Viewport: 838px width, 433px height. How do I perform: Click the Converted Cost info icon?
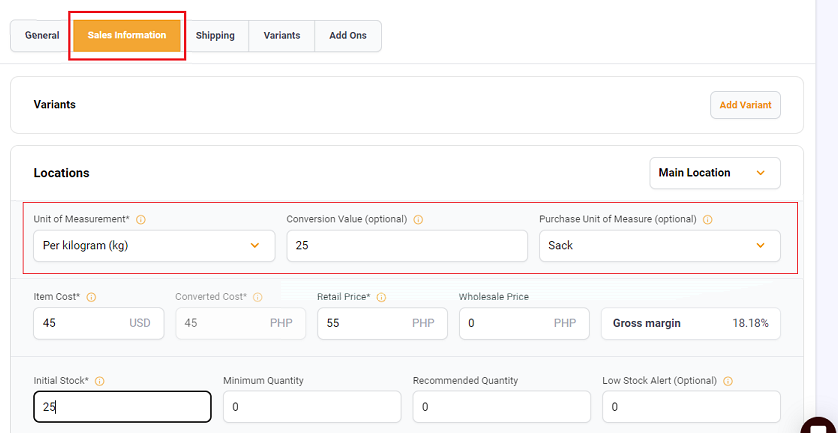(258, 297)
